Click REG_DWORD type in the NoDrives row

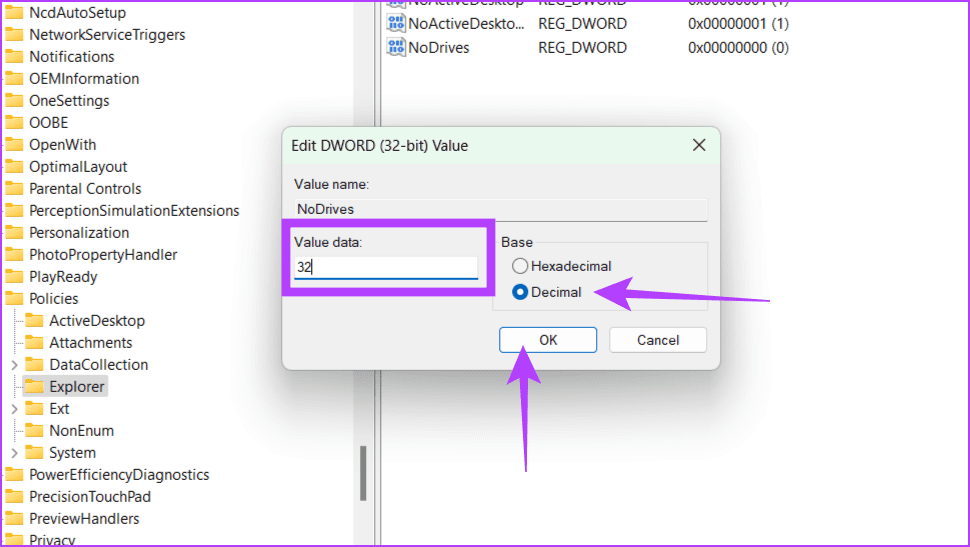coord(582,48)
